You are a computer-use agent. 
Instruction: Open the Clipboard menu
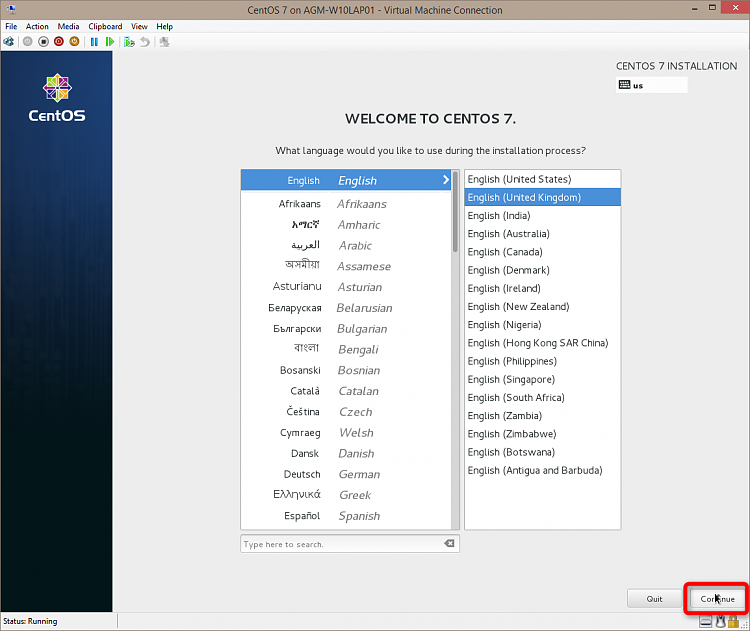(x=105, y=26)
